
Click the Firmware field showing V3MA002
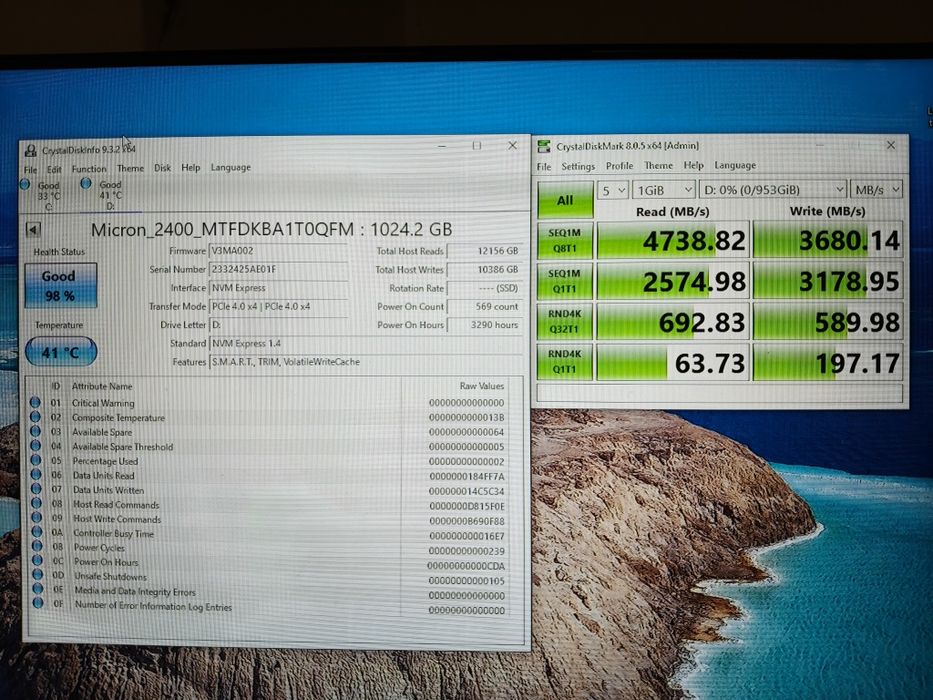pyautogui.click(x=278, y=251)
